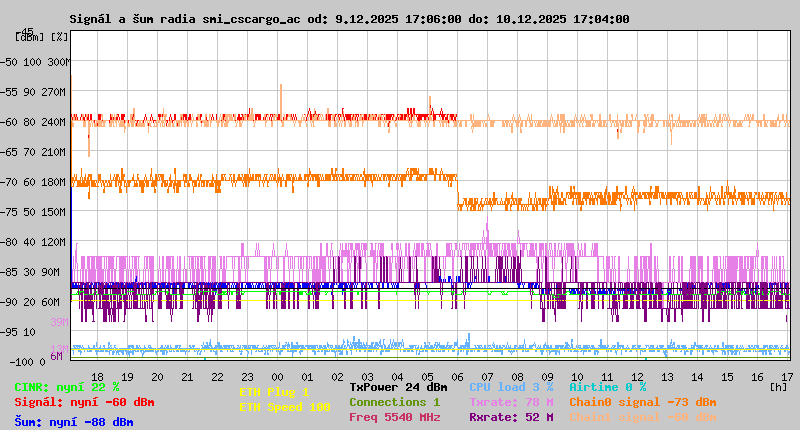Screen dimensions: 800x430
Task: Click the 06 hour mark on time axis
Action: click(458, 377)
